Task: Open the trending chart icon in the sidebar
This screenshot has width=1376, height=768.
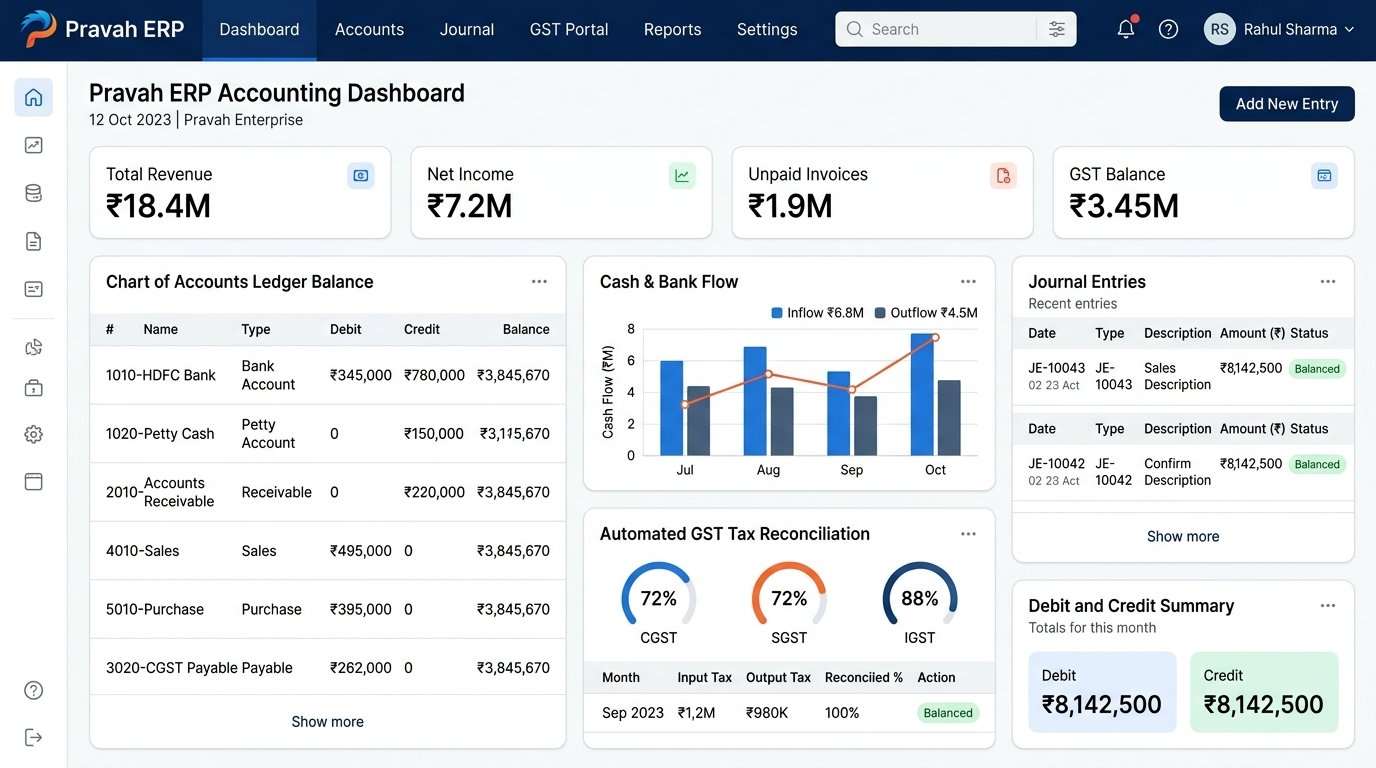Action: pyautogui.click(x=34, y=146)
